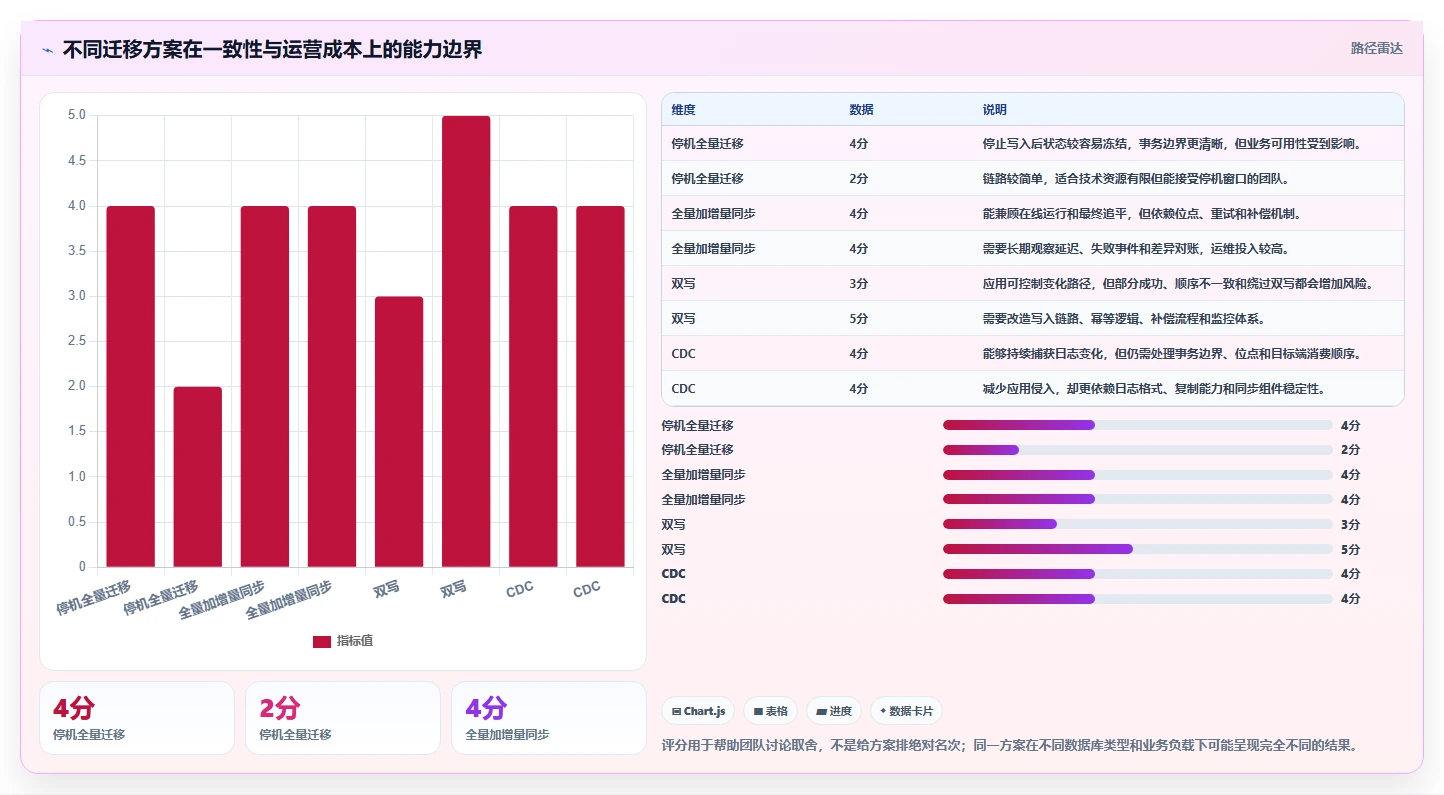The height and width of the screenshot is (795, 1444).
Task: Click the 双写 progress bar showing 5分
Action: pyautogui.click(x=1138, y=549)
